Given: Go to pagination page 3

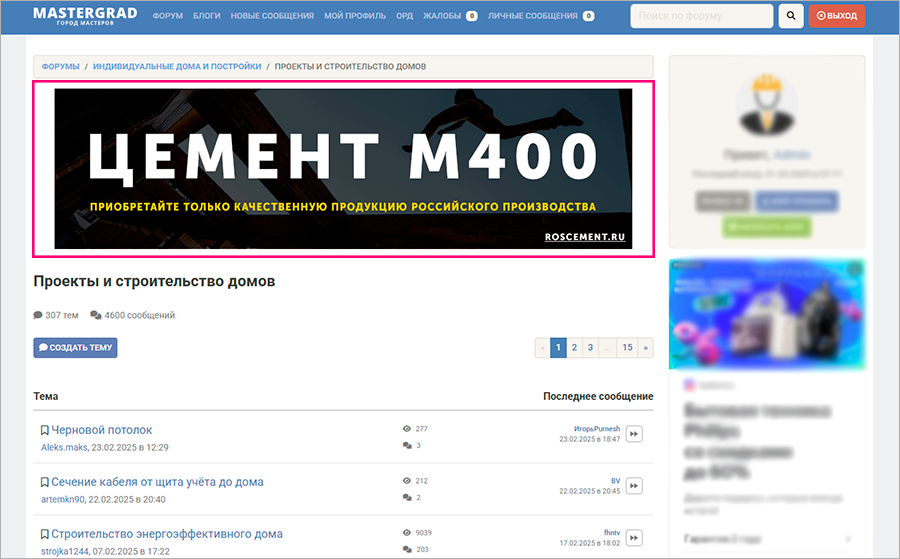Looking at the screenshot, I should (x=590, y=348).
